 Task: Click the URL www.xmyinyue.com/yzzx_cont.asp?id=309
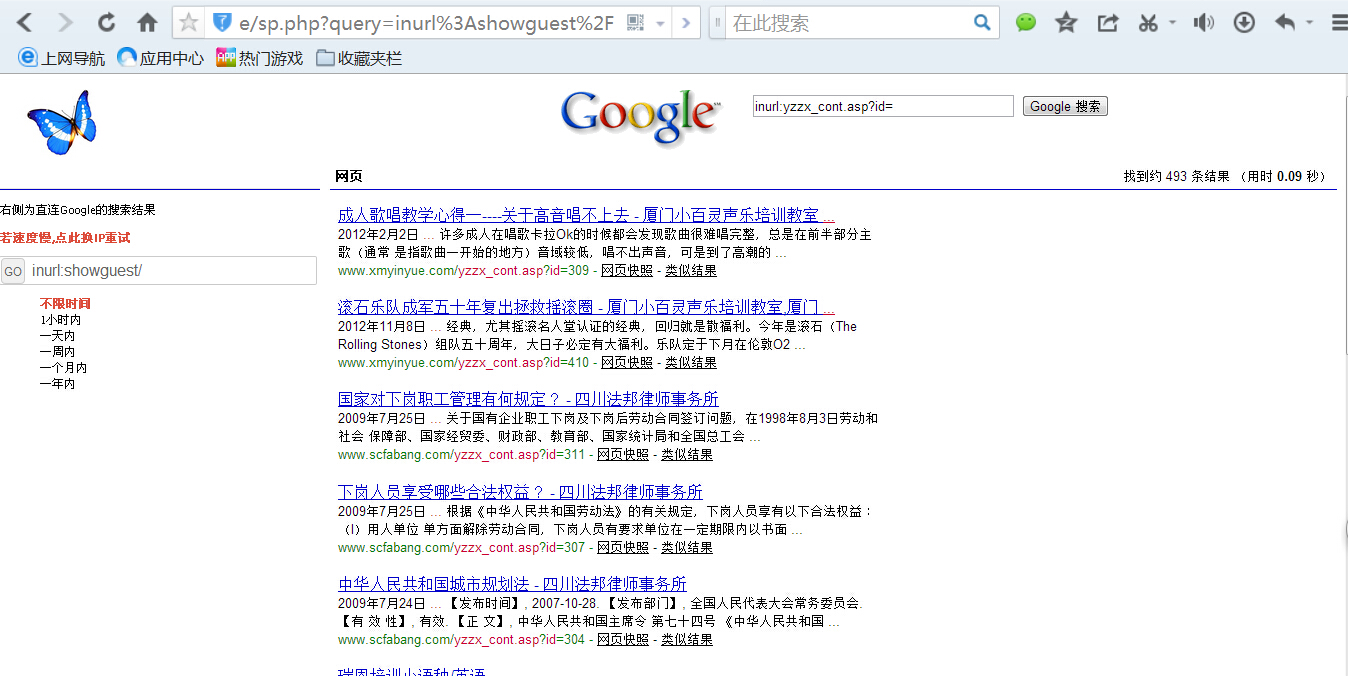pyautogui.click(x=464, y=271)
